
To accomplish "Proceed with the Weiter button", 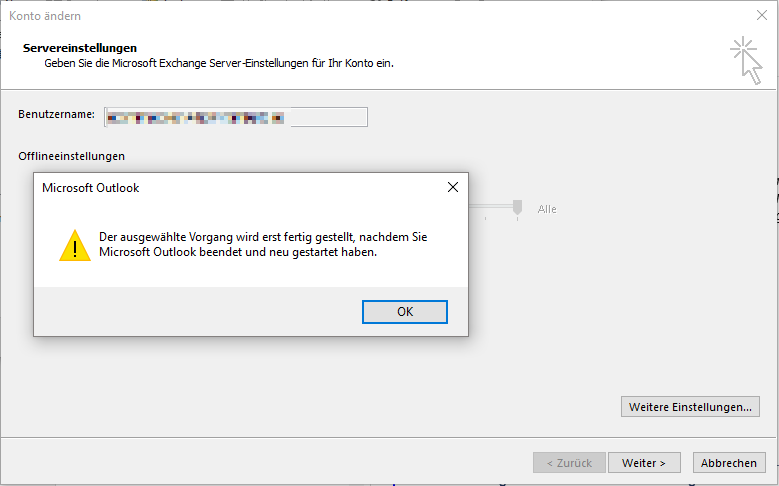I will [644, 463].
